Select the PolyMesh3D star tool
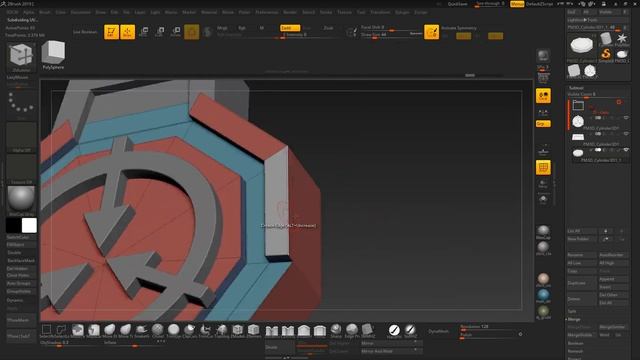The width and height of the screenshot is (640, 360). point(622,39)
